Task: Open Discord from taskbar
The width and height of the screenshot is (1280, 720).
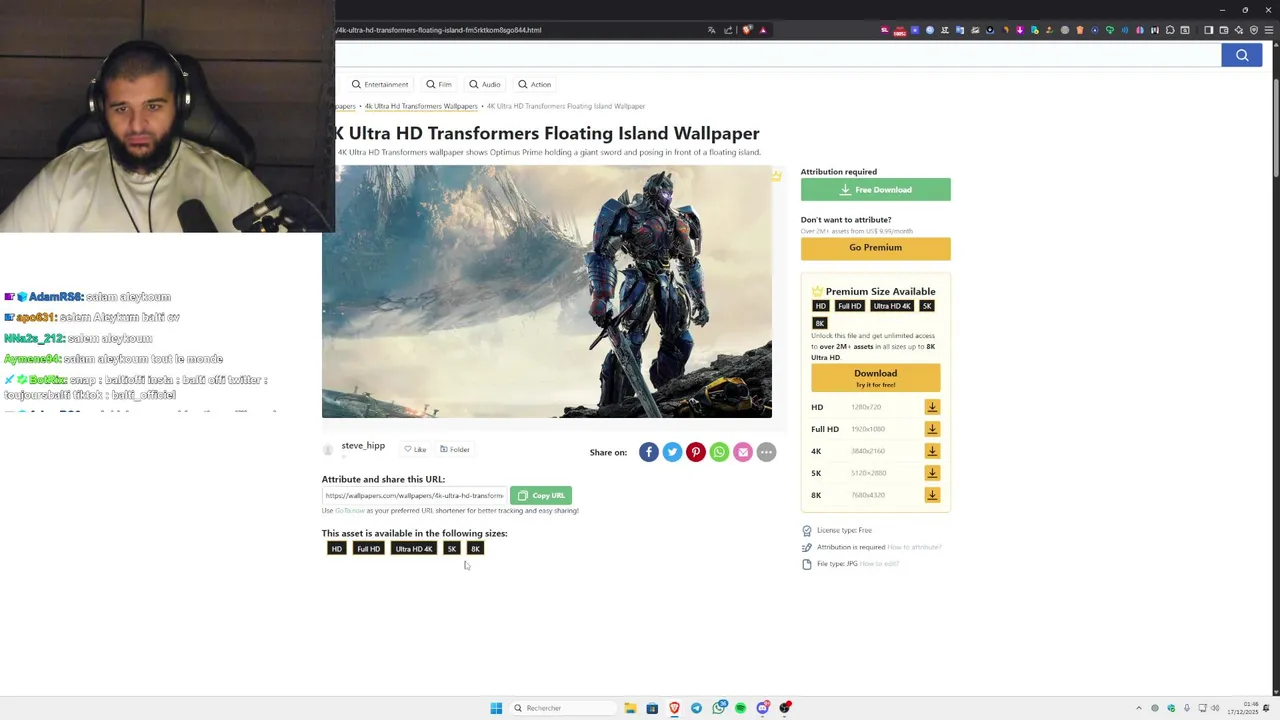Action: coord(763,708)
